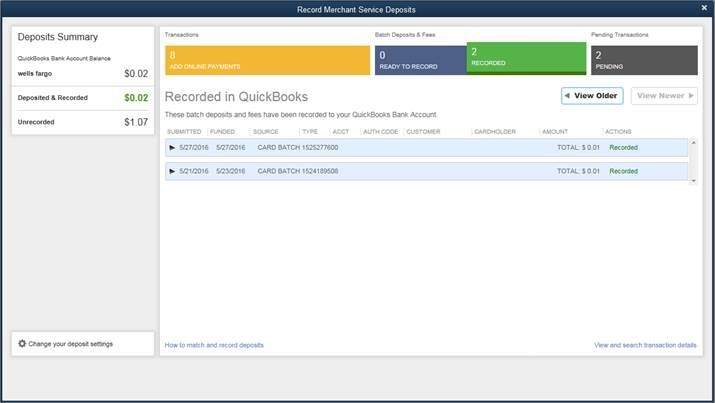715x403 pixels.
Task: Click the Deposits Summary heading
Action: click(57, 37)
